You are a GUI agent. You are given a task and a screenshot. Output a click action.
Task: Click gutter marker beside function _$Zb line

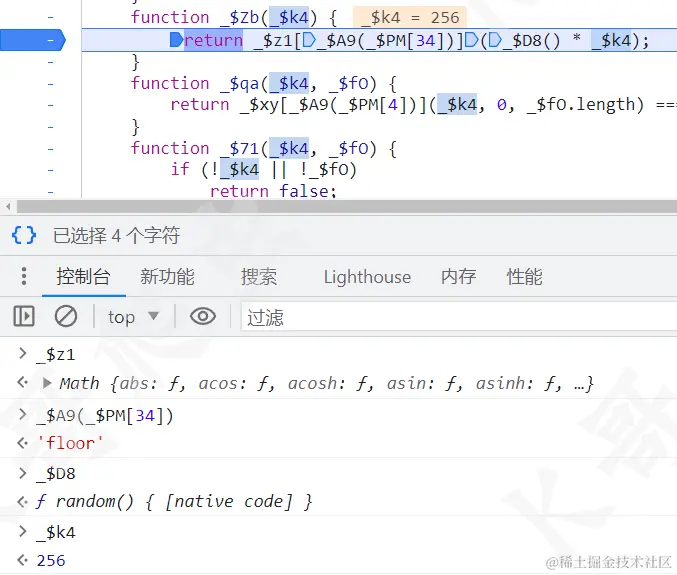[x=51, y=18]
